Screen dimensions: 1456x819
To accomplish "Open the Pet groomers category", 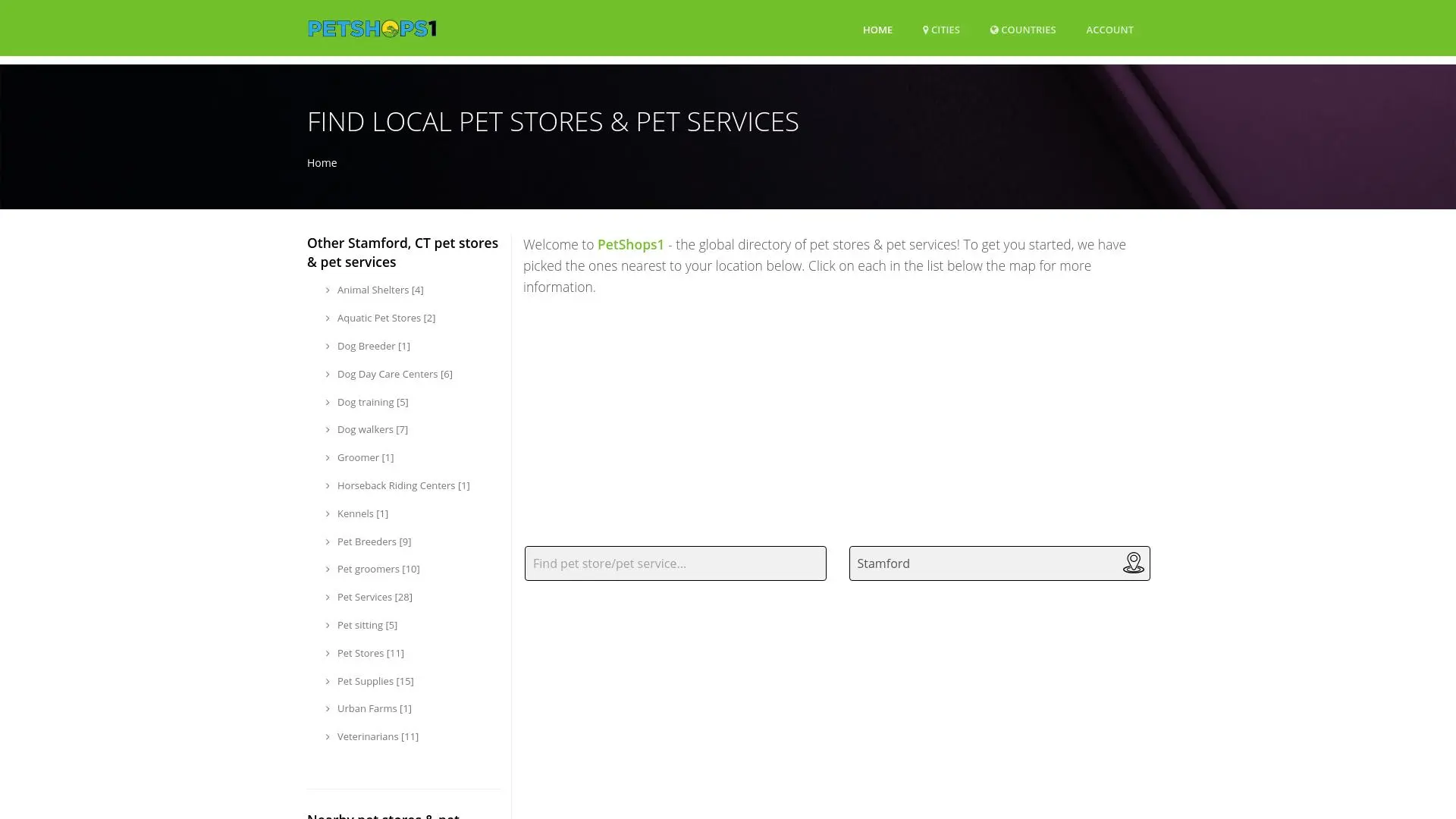I will [378, 569].
